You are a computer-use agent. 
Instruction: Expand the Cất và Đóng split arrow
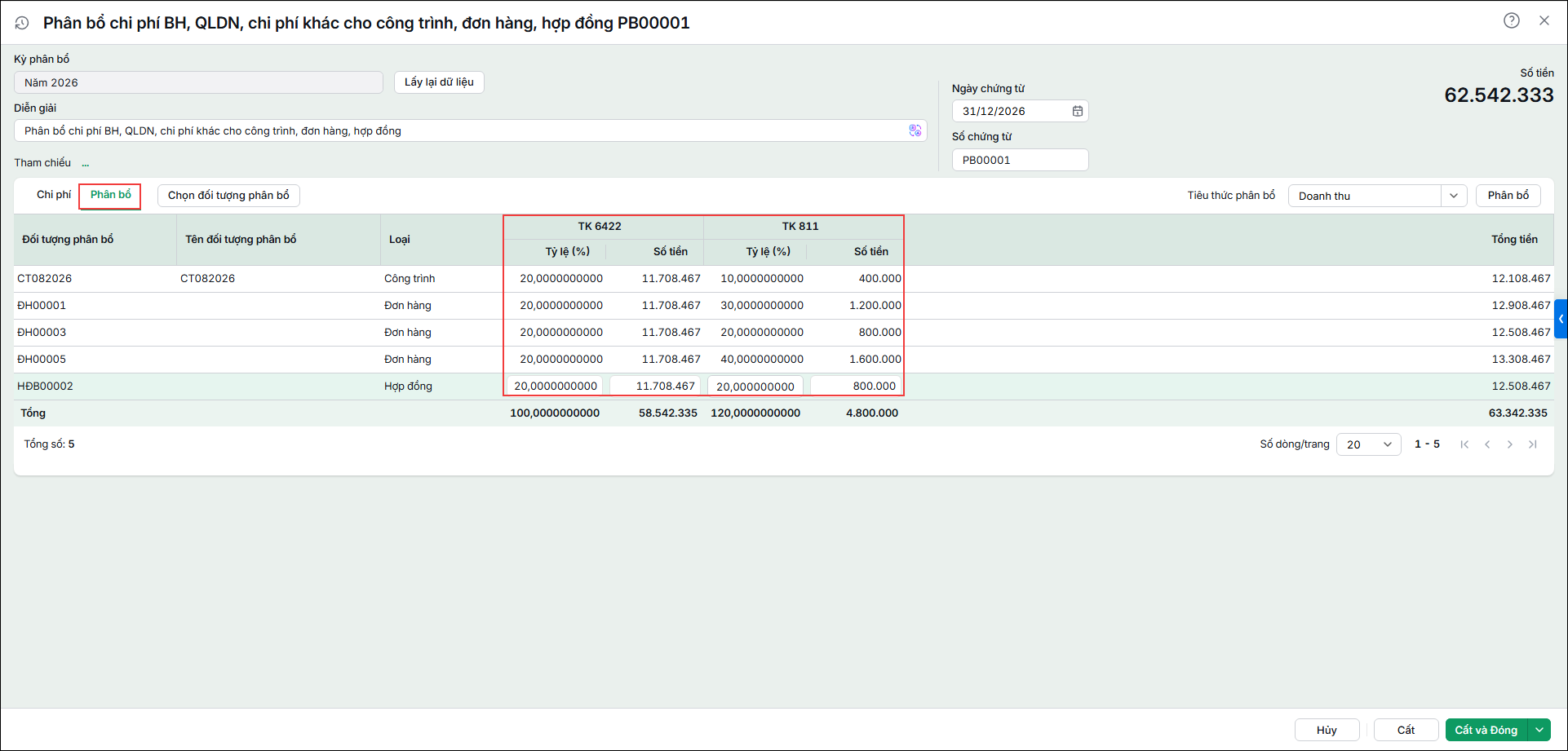[x=1539, y=730]
